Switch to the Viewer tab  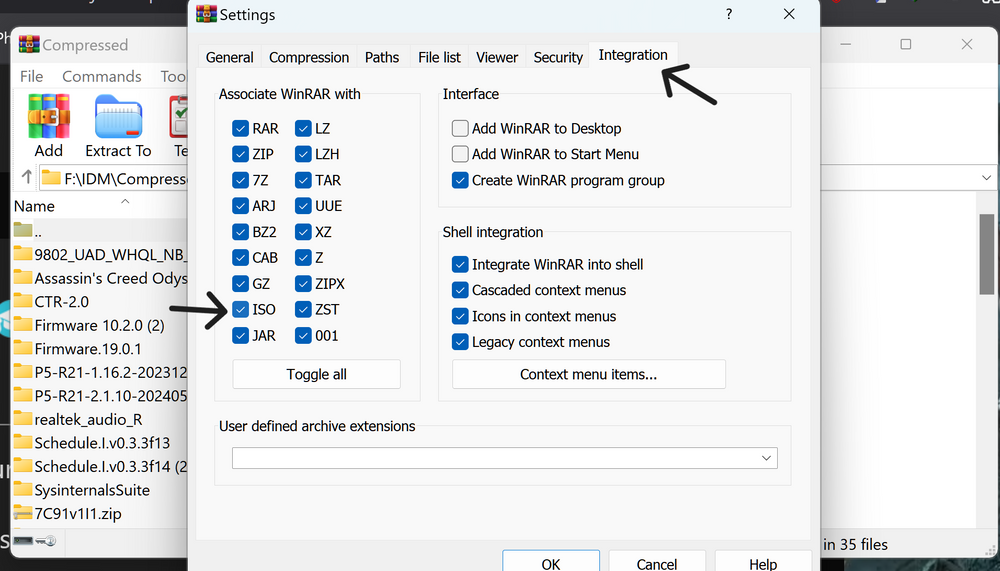coord(497,57)
